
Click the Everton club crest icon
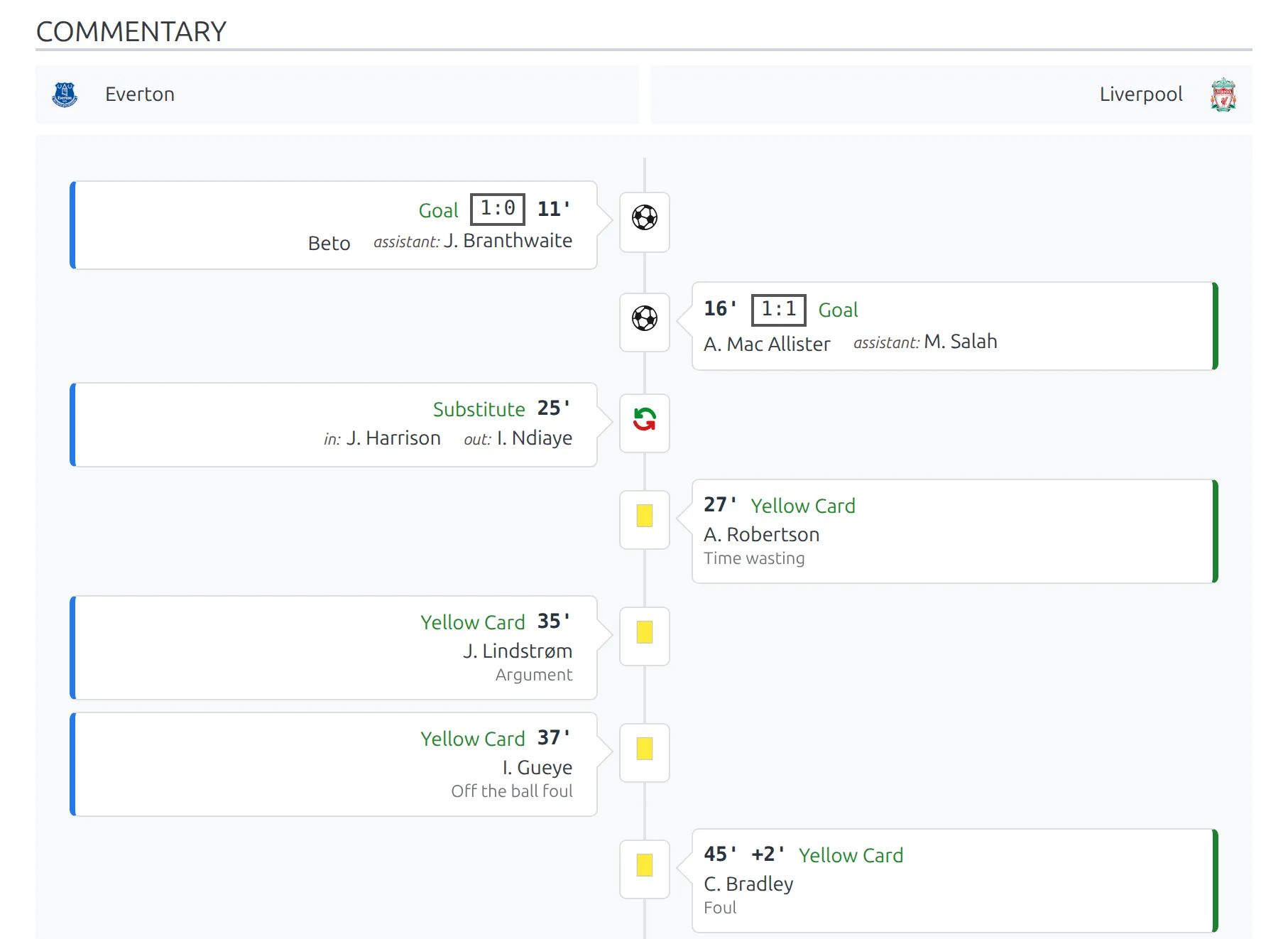coord(65,94)
